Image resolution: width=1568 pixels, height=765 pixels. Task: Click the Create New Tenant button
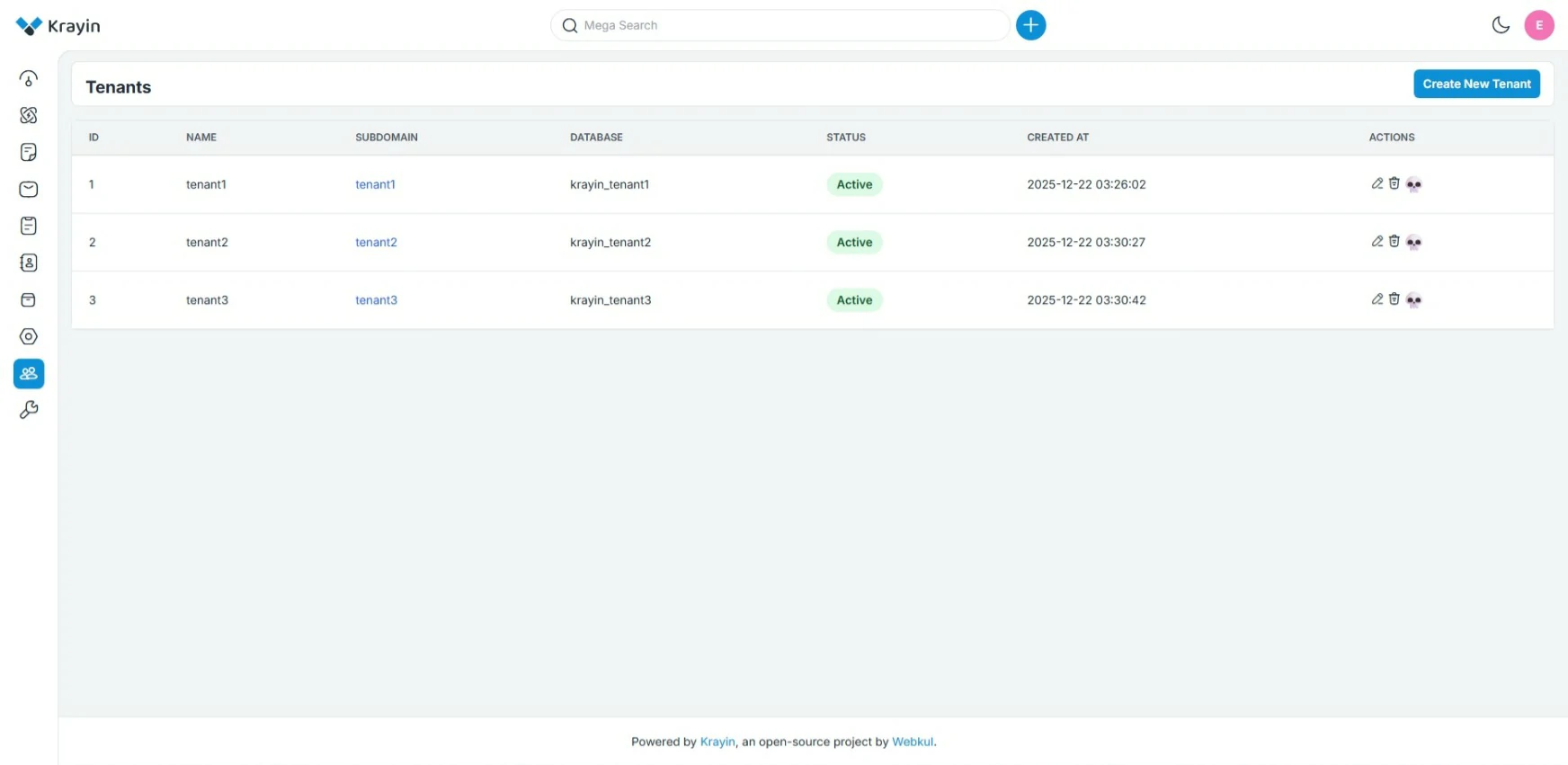[x=1476, y=84]
